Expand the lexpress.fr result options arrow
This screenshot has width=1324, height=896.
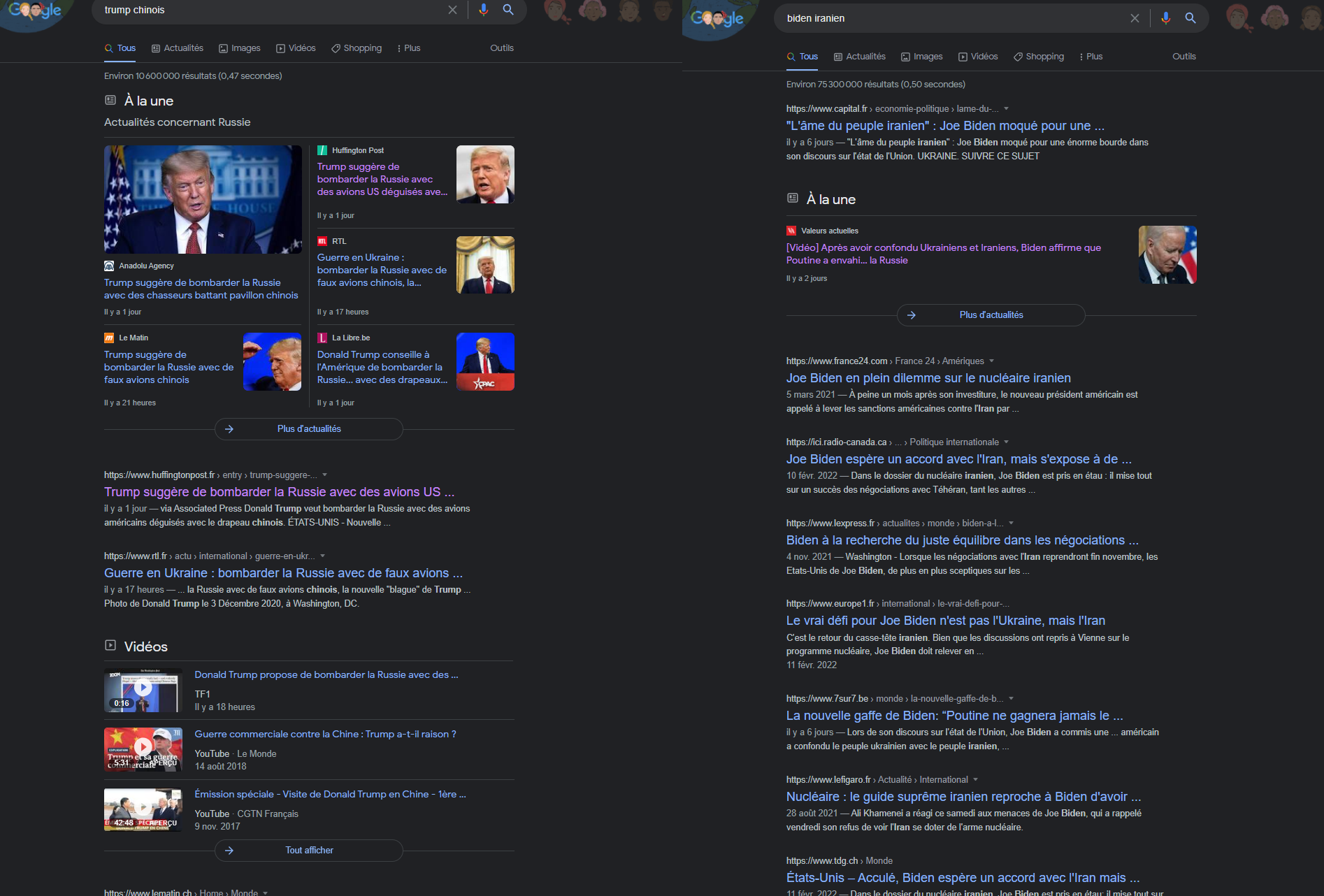1012,523
